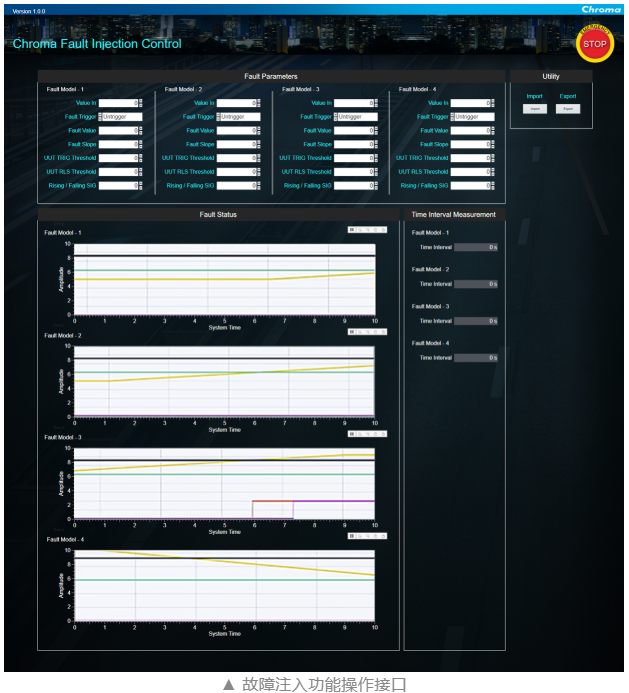Focus Value In field of Fault Model - 2

[x=236, y=103]
